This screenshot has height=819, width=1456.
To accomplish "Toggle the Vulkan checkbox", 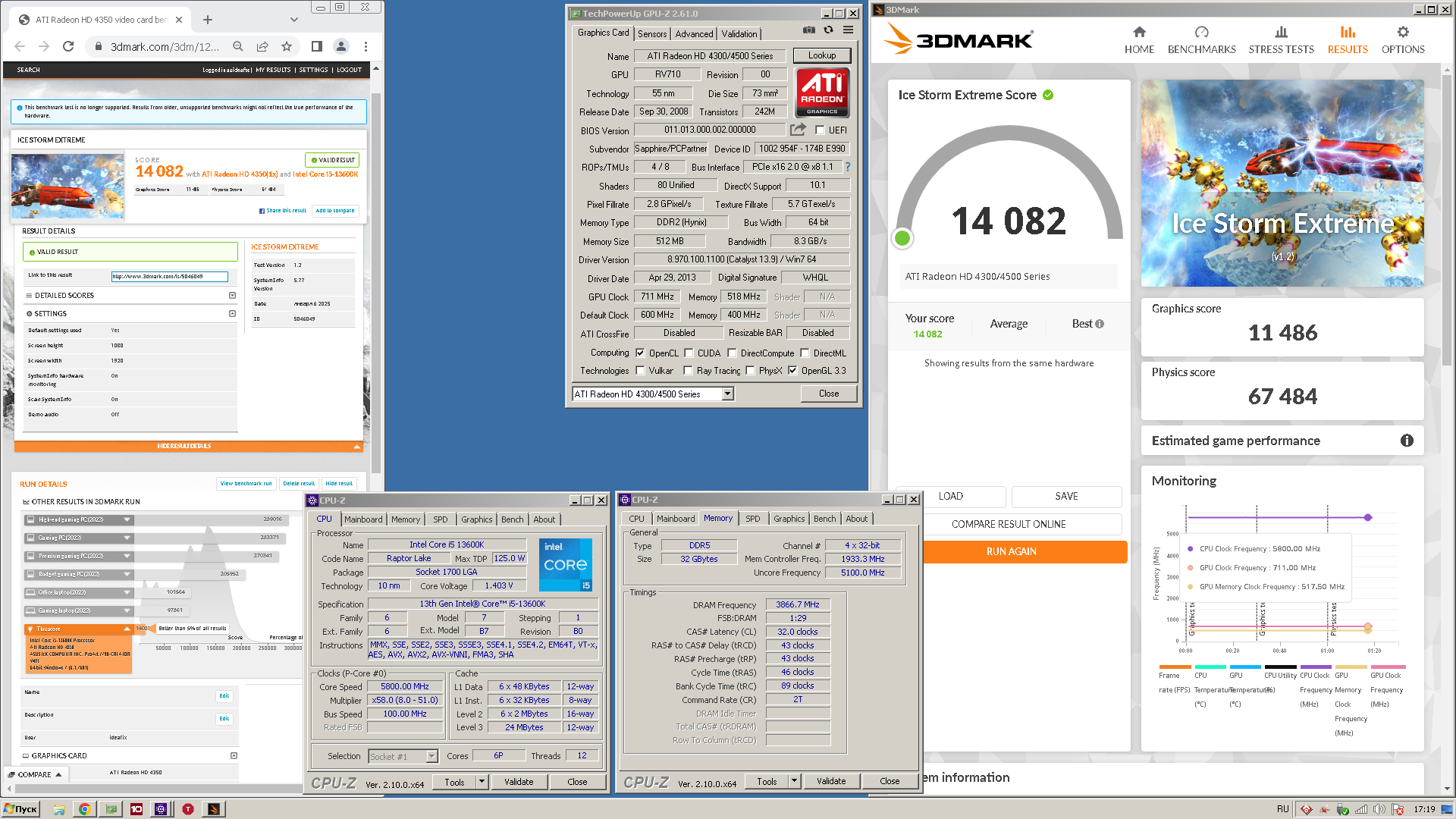I will click(640, 371).
